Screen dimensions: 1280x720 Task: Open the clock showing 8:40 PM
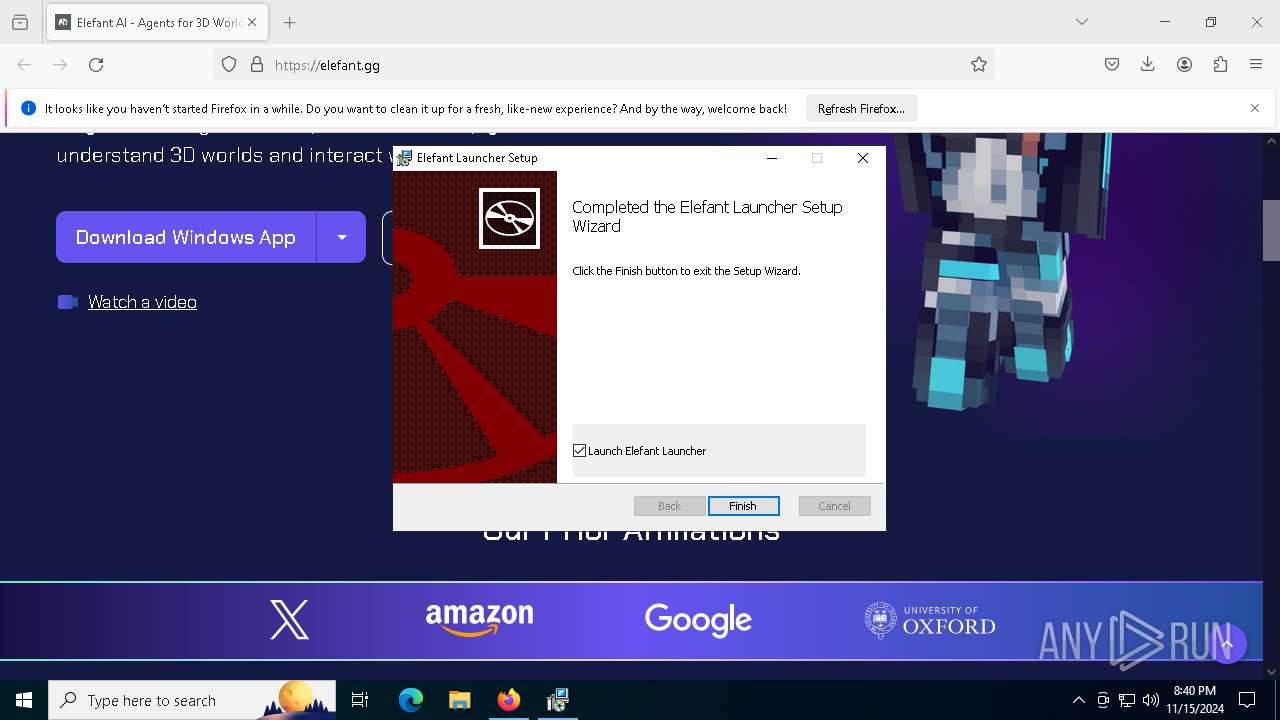(1195, 700)
